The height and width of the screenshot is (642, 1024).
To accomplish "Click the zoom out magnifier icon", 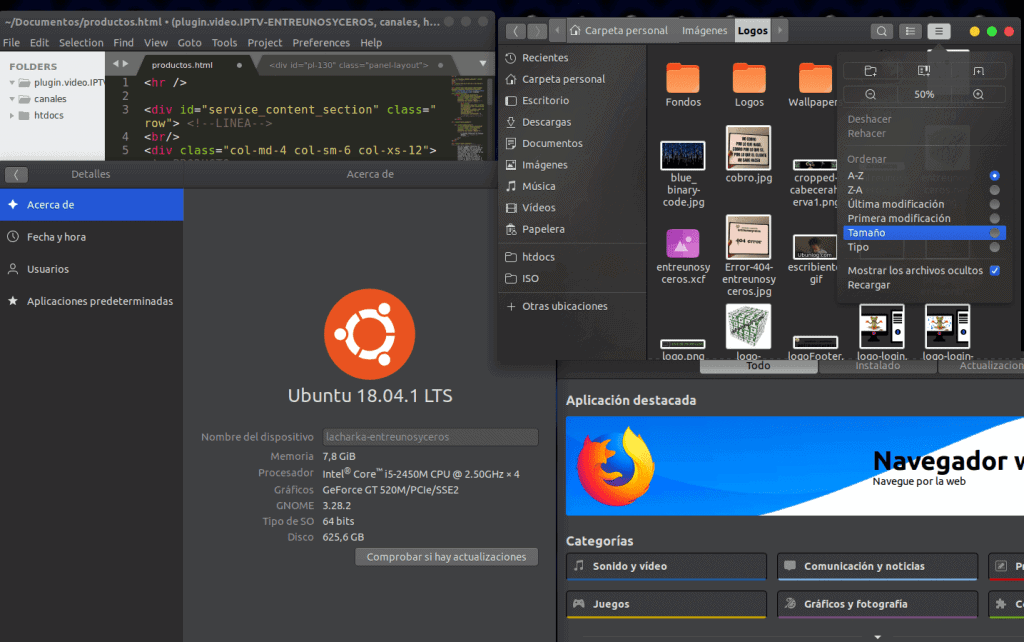I will [871, 95].
